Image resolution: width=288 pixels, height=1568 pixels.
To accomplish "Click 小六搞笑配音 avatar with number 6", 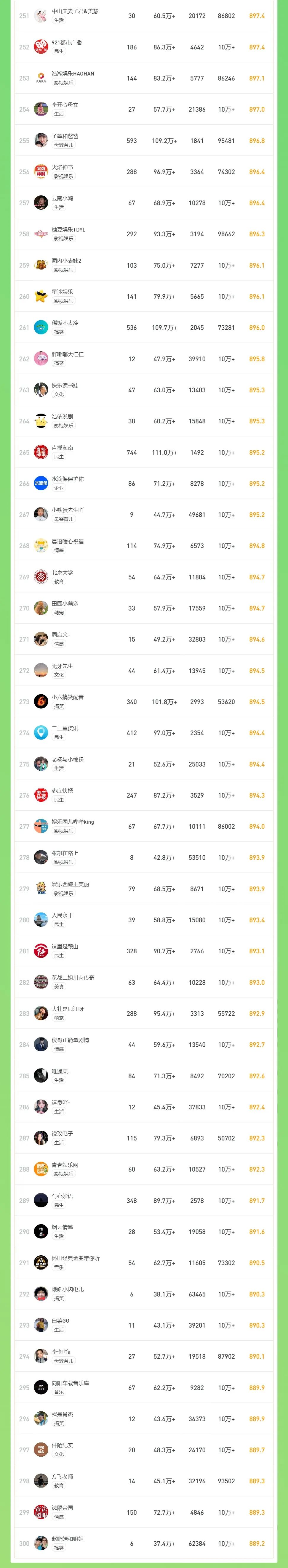I will coord(41,702).
